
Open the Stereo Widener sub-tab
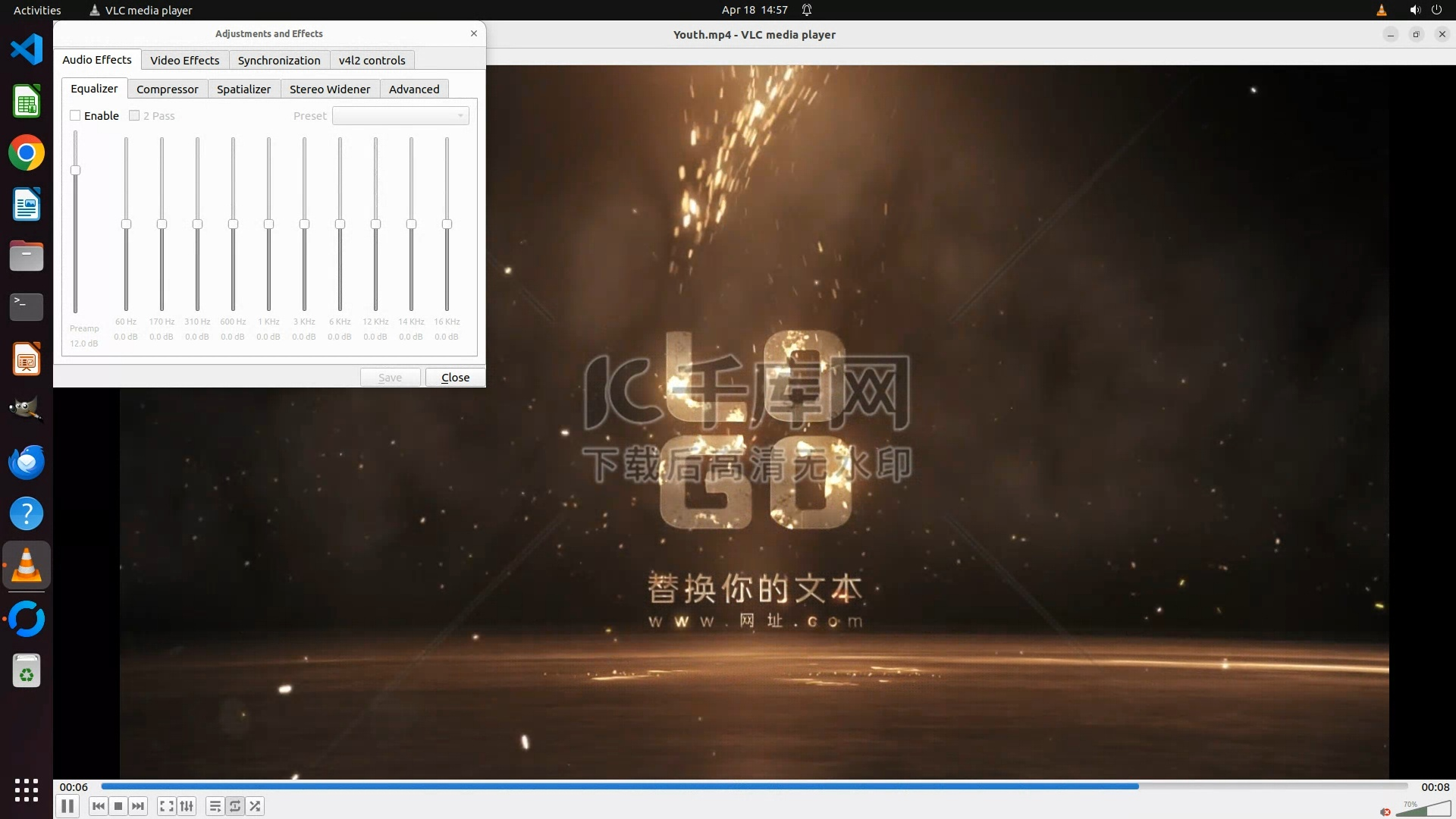coord(329,89)
